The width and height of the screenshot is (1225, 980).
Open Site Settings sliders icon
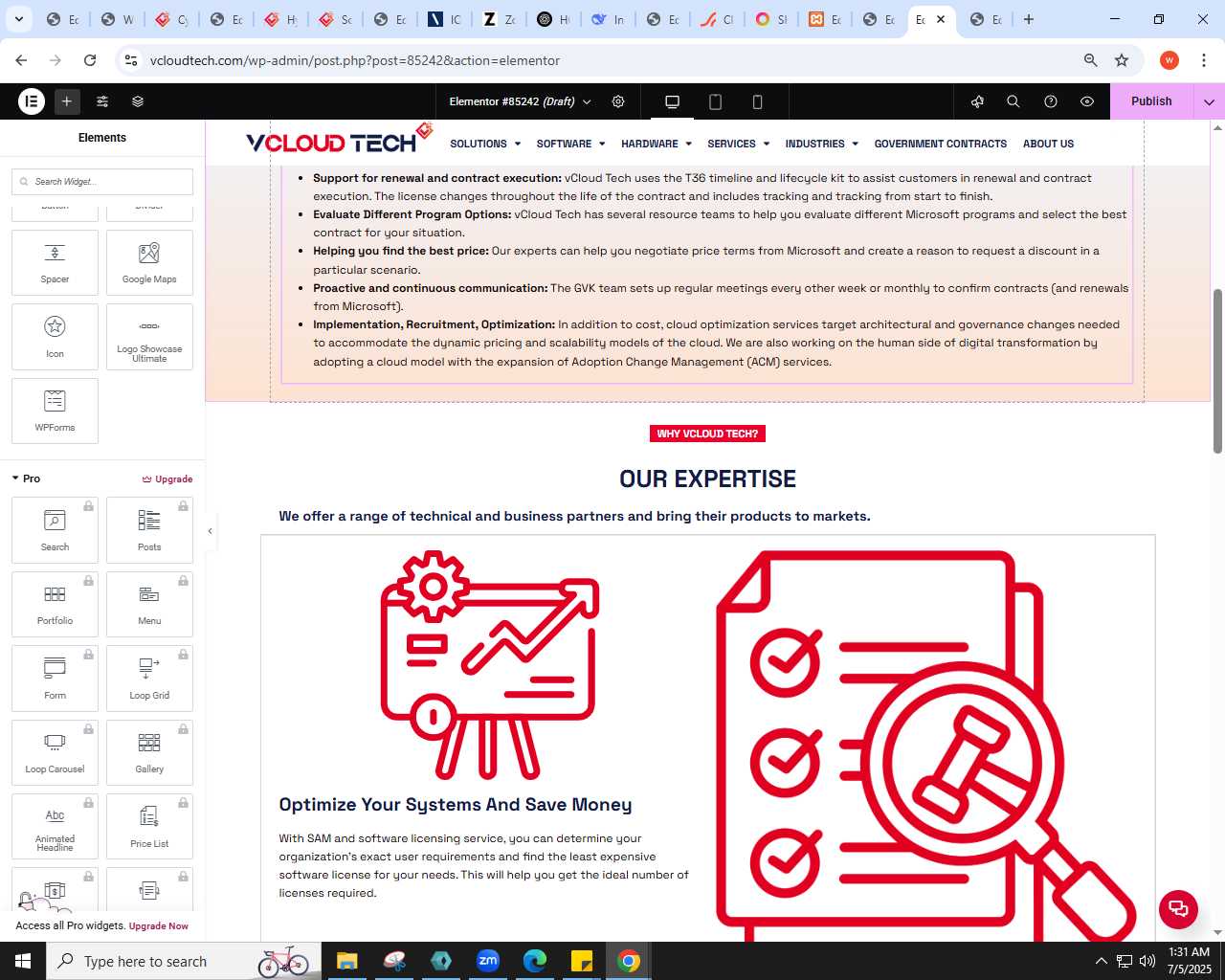pos(102,100)
